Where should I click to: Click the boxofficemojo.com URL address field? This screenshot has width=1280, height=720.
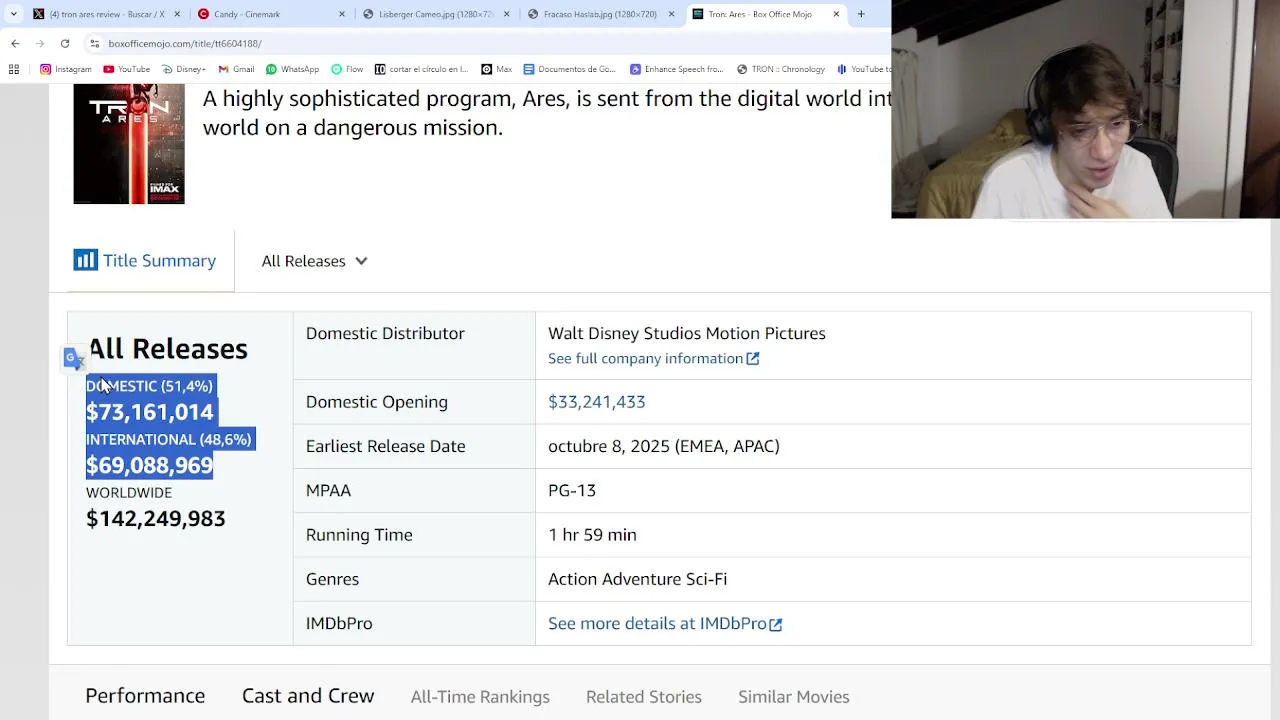[184, 44]
